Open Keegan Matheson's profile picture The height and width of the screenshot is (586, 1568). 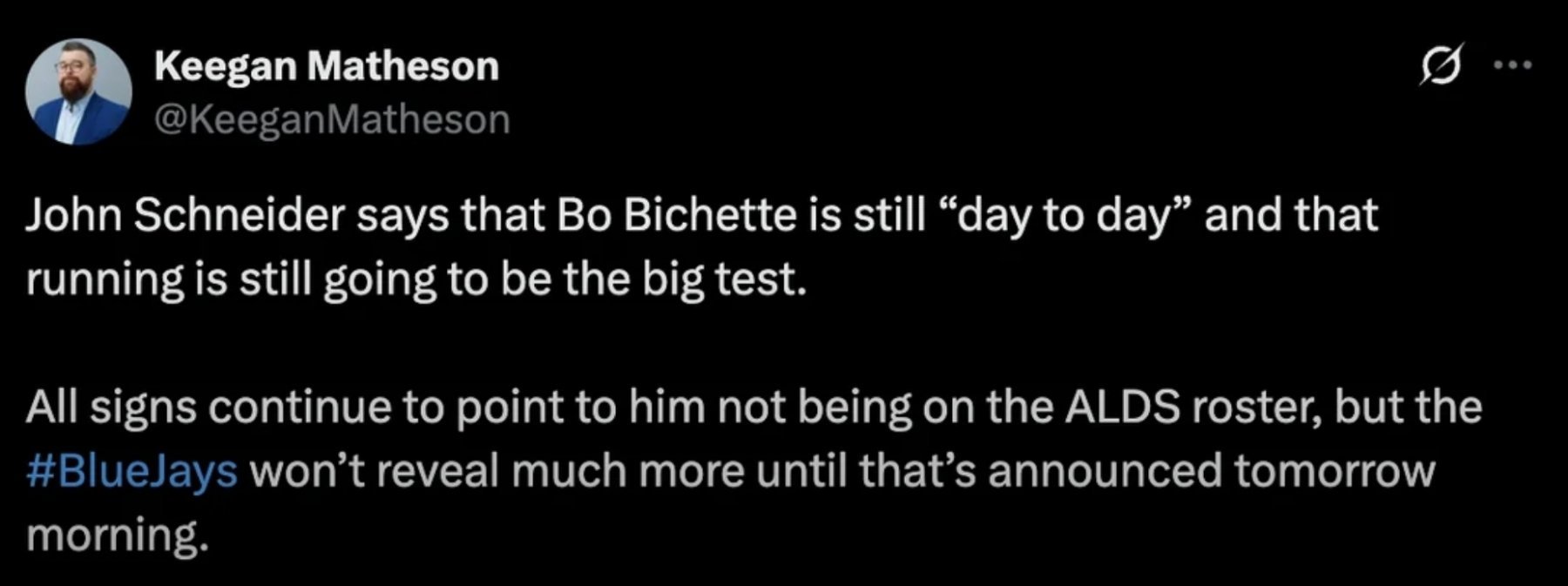pyautogui.click(x=78, y=91)
